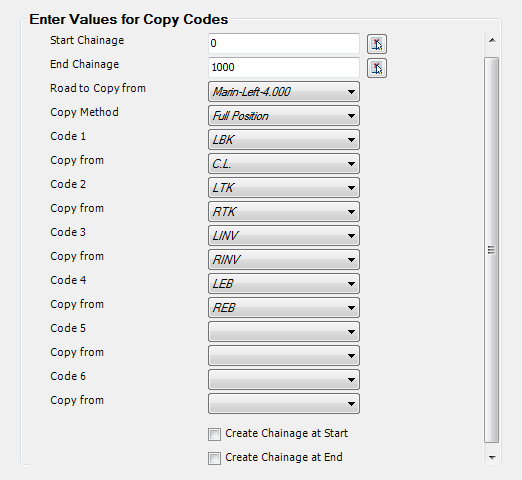The image size is (522, 480).
Task: Open Copy Method dropdown showing Full Position
Action: tap(284, 116)
